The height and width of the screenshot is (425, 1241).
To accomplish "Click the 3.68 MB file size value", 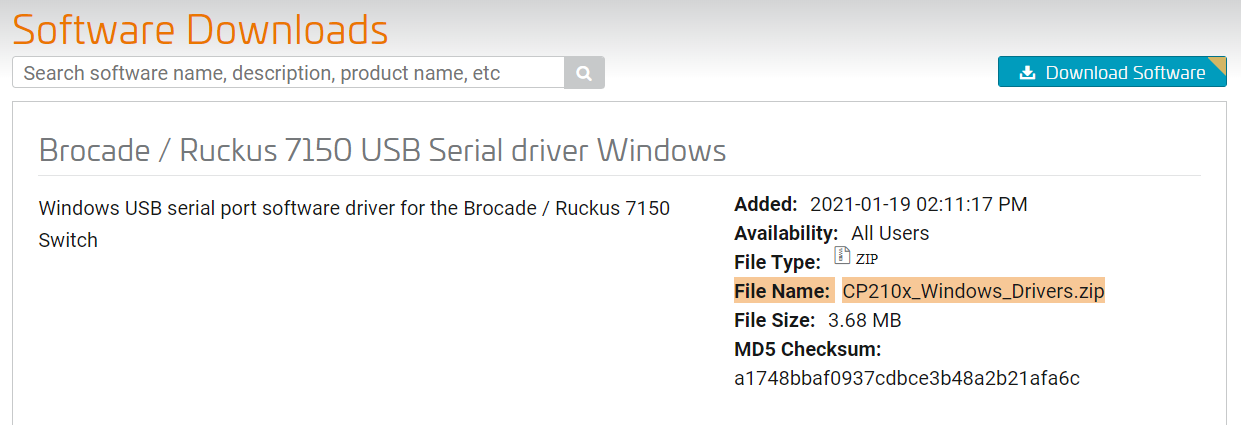I will [x=865, y=320].
